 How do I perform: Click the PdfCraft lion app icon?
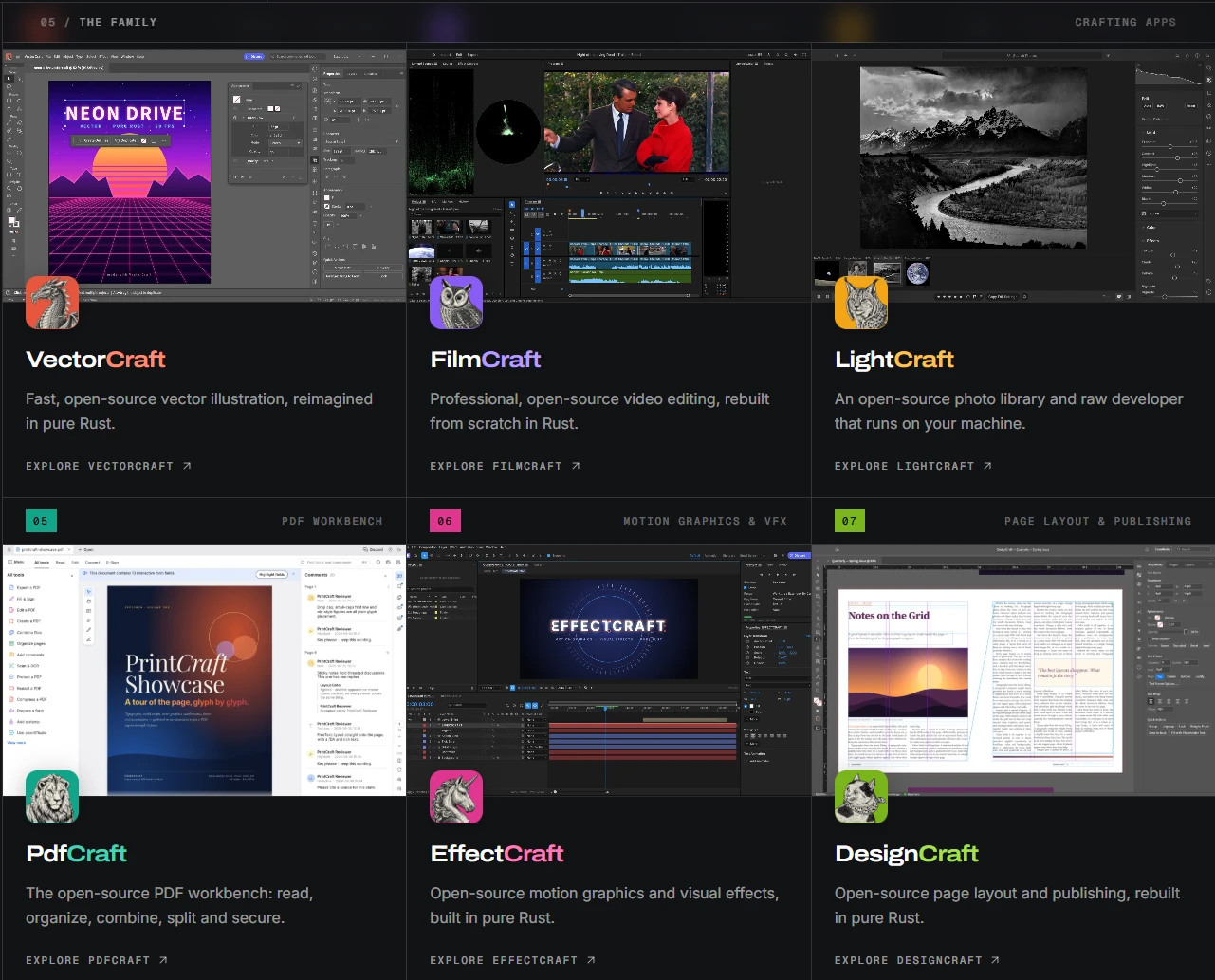[52, 797]
